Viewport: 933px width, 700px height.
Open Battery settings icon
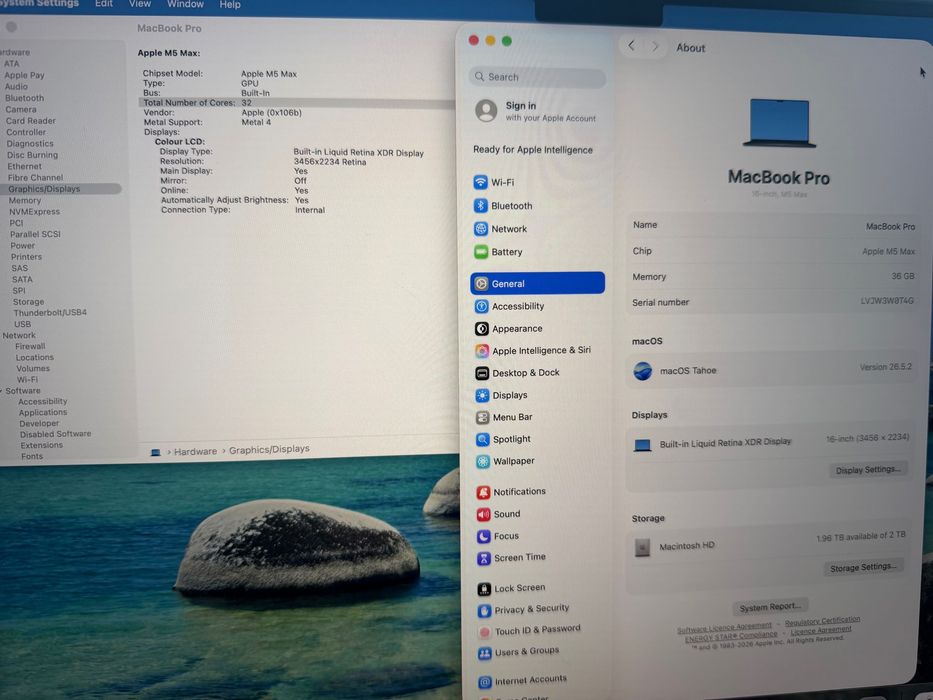tap(481, 252)
